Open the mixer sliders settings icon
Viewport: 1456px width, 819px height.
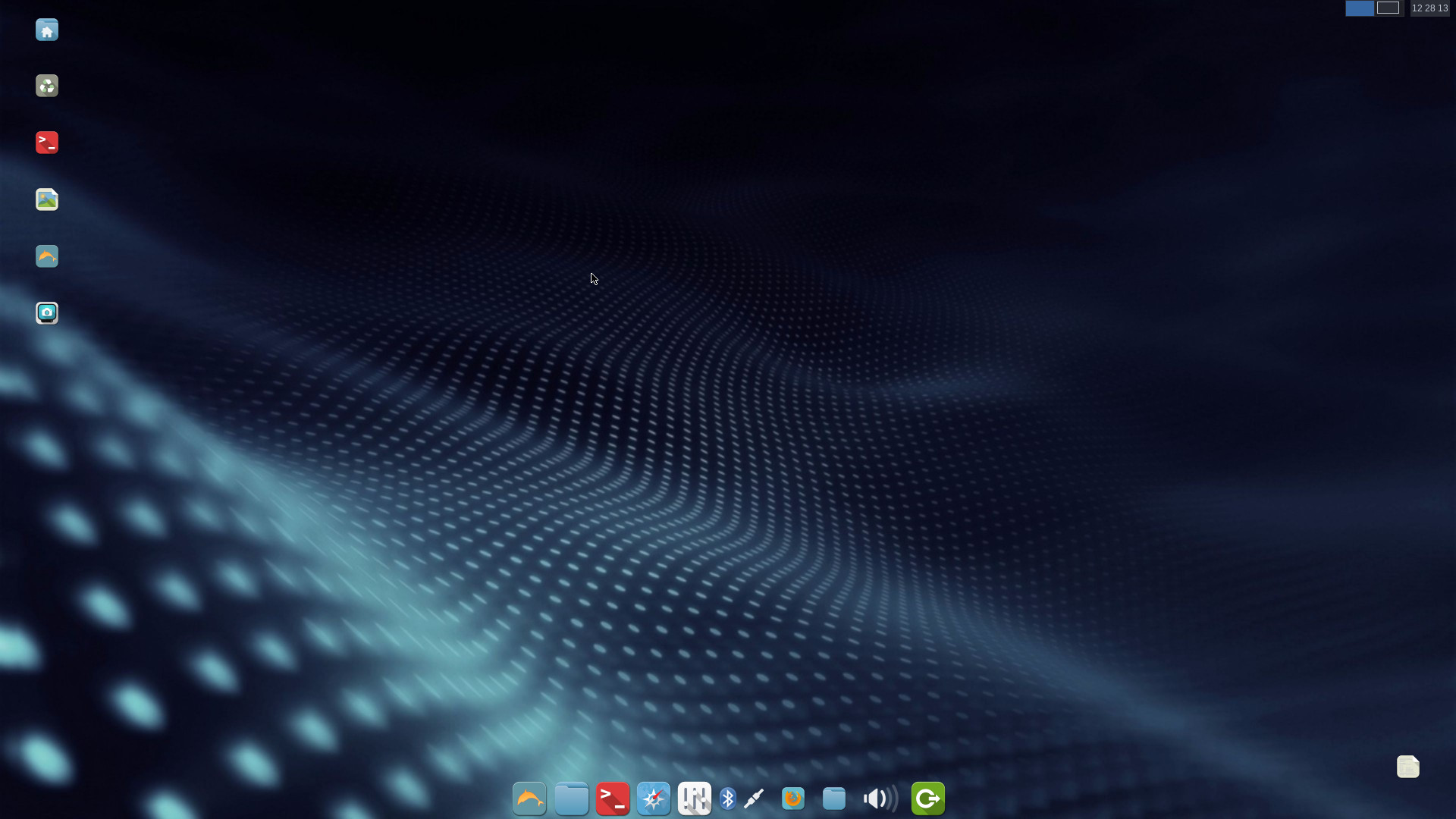point(695,799)
